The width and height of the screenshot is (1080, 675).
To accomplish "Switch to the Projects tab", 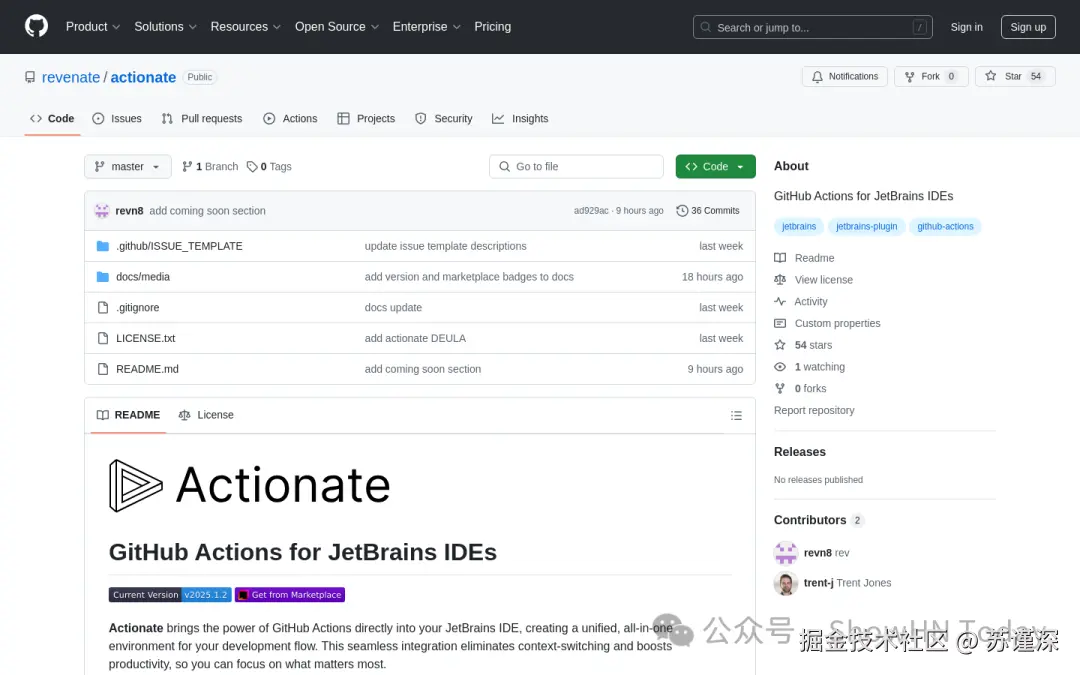I will [366, 118].
